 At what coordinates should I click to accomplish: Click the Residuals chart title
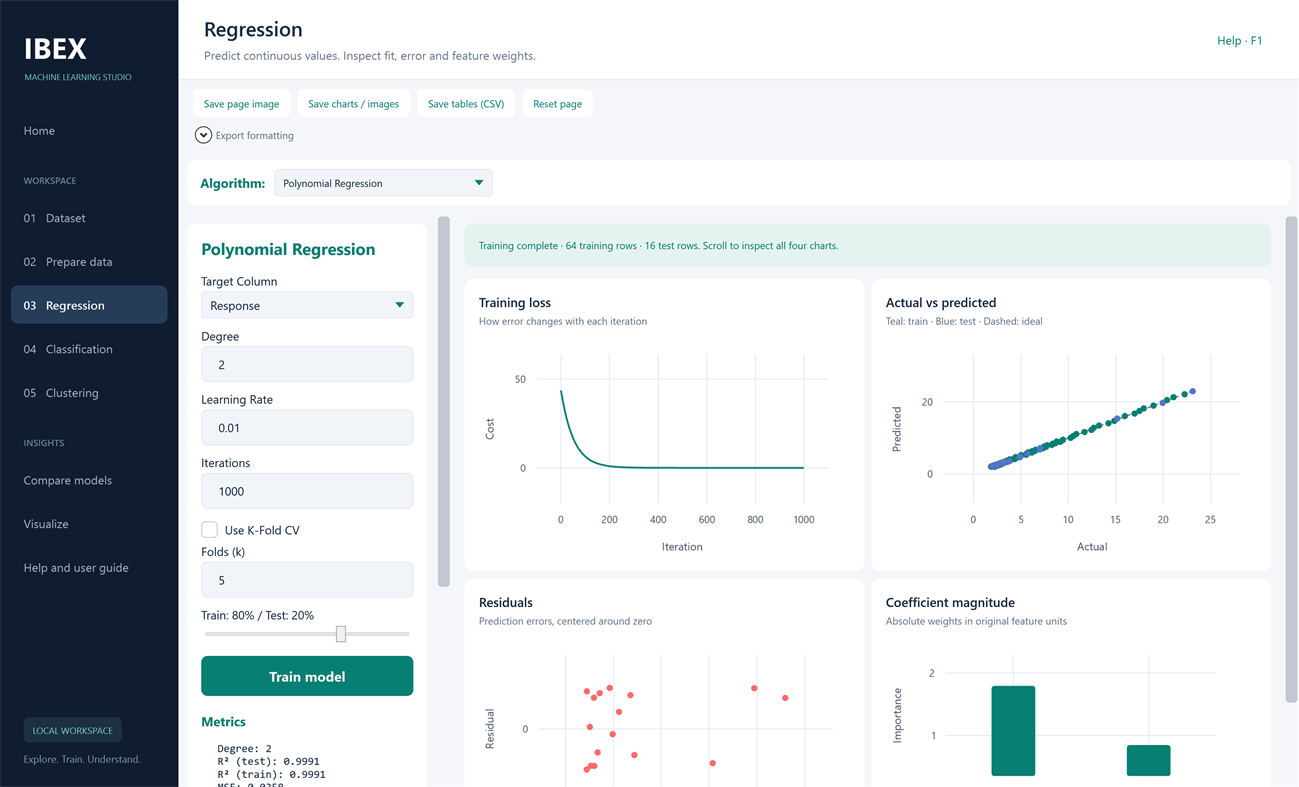click(506, 603)
